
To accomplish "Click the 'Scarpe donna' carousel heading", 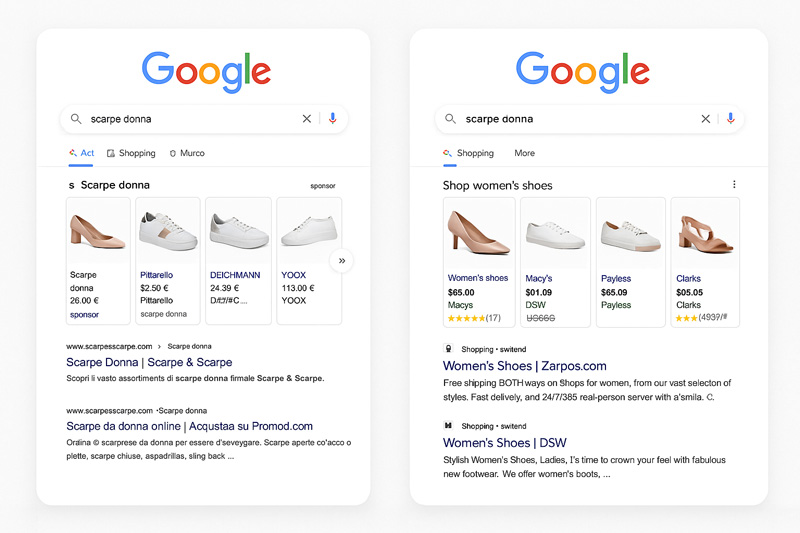I will point(115,185).
